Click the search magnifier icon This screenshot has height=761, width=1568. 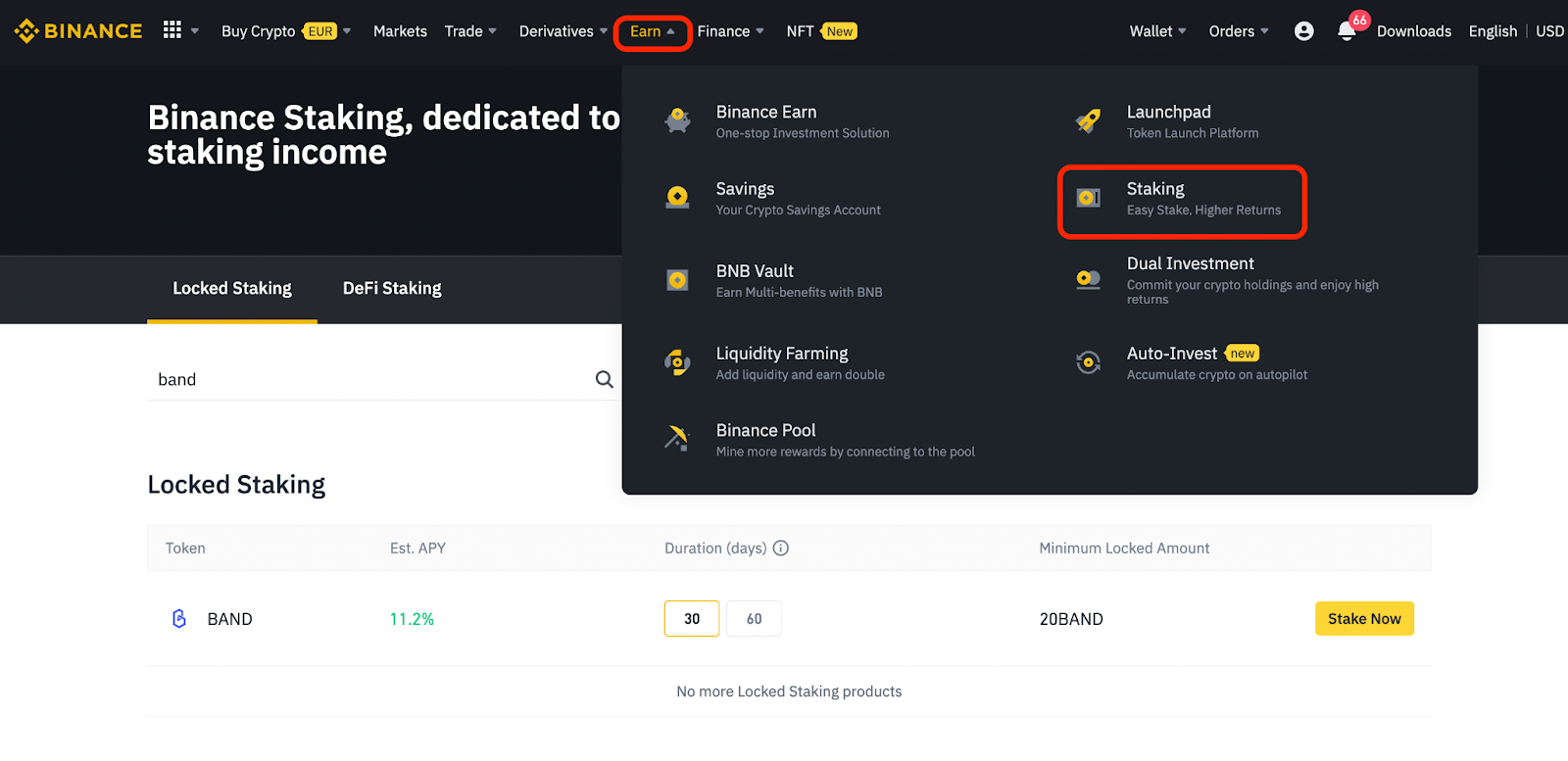605,379
